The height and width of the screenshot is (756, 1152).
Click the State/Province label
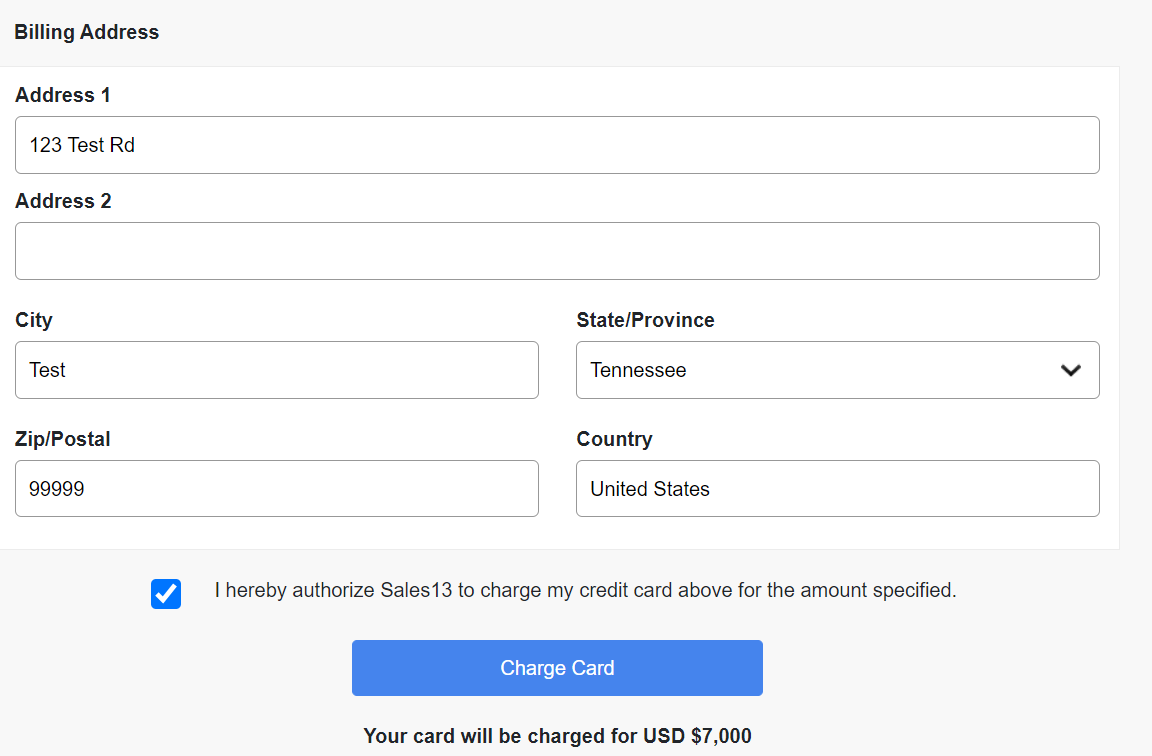pos(645,320)
